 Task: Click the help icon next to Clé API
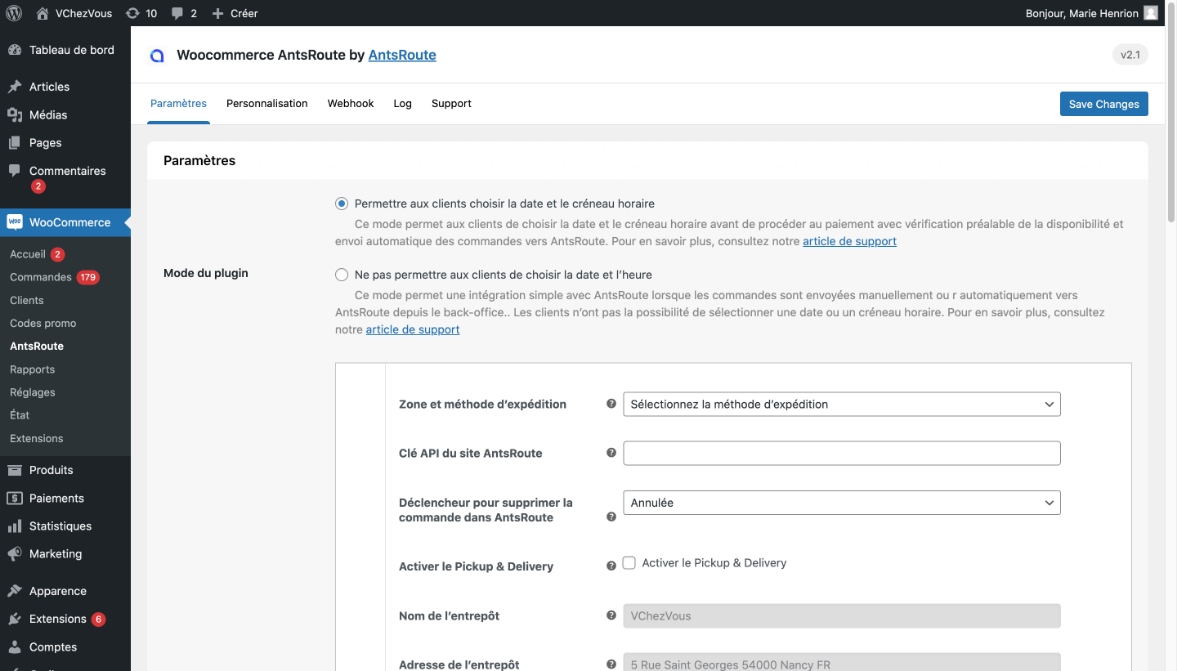pyautogui.click(x=611, y=452)
